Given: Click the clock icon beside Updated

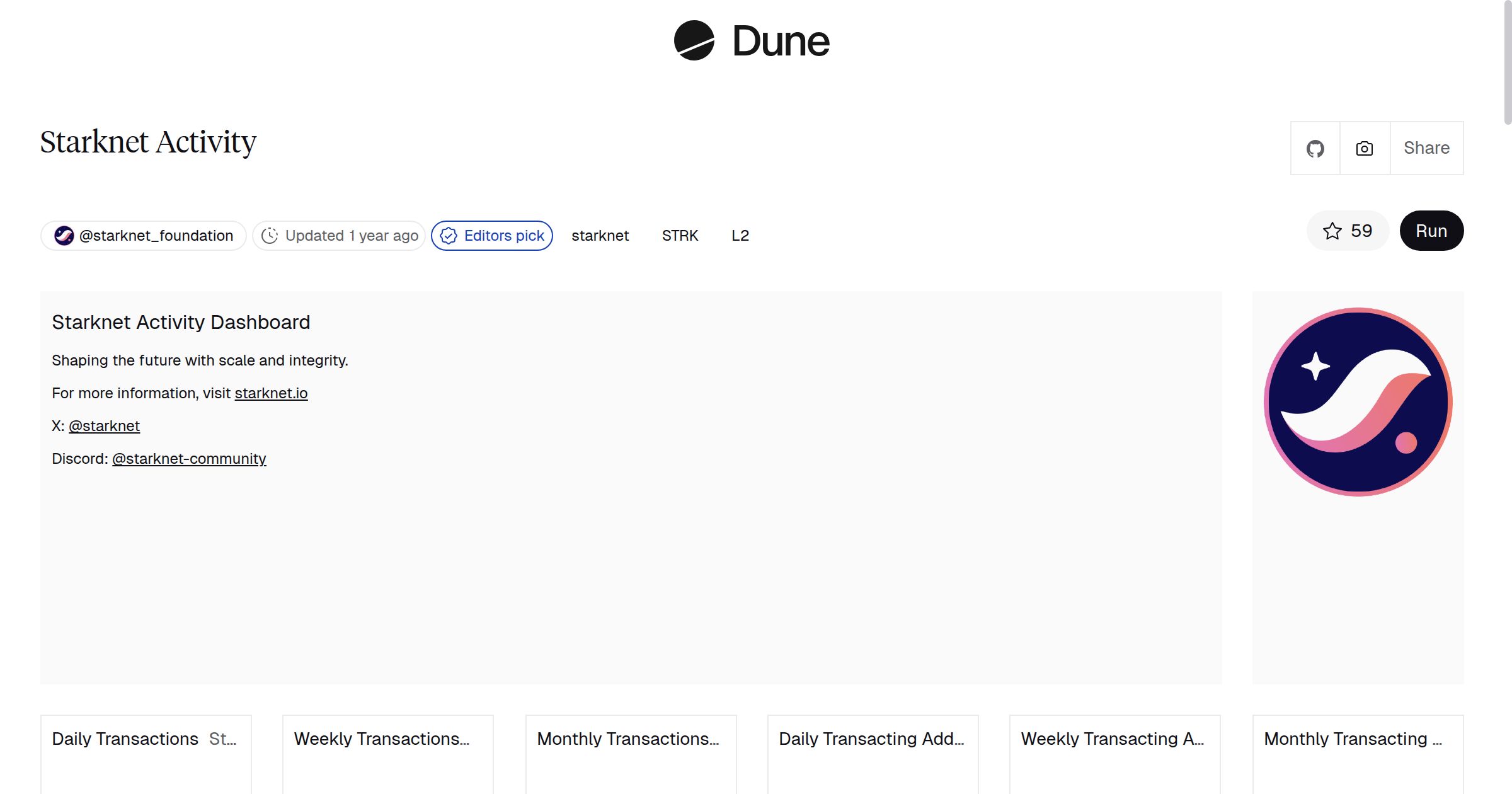Looking at the screenshot, I should pos(270,236).
